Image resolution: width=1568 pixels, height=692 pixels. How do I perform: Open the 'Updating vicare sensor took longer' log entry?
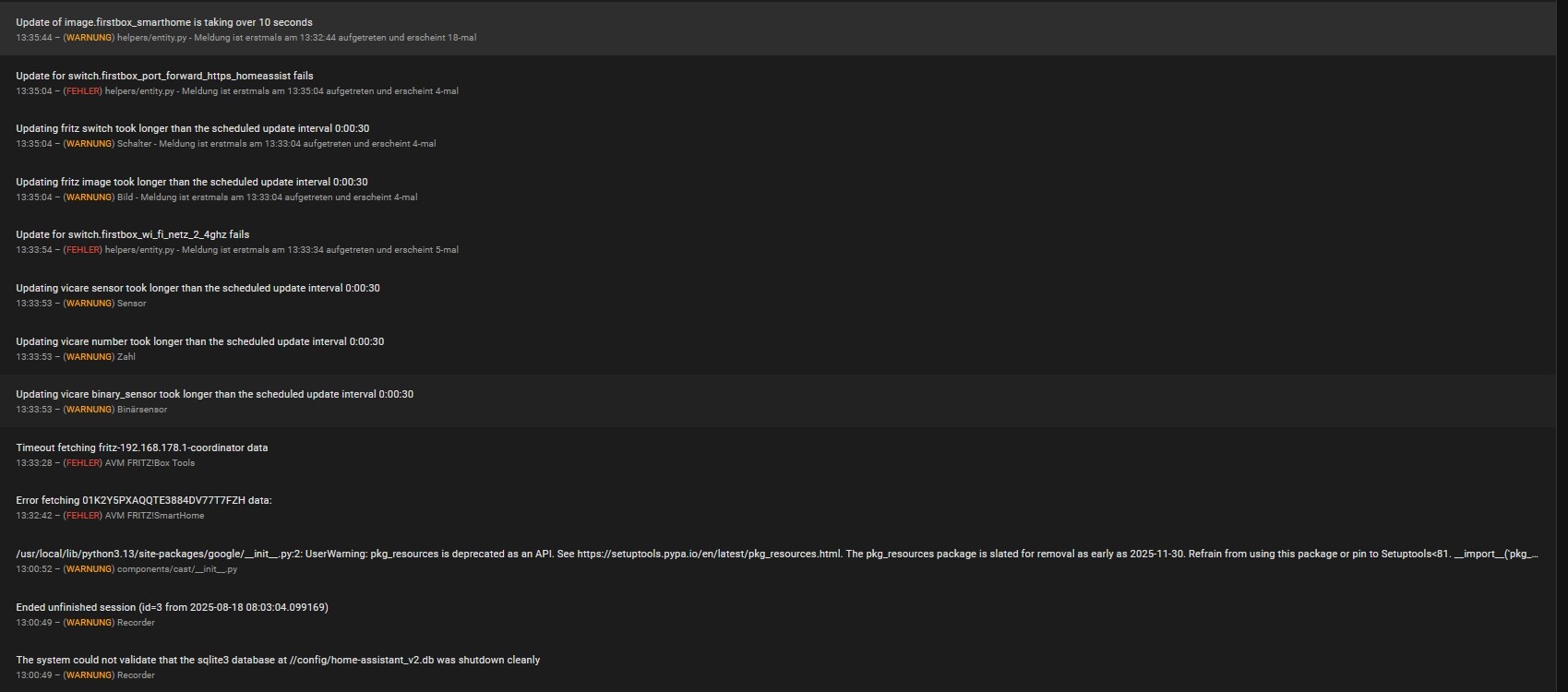coord(778,295)
